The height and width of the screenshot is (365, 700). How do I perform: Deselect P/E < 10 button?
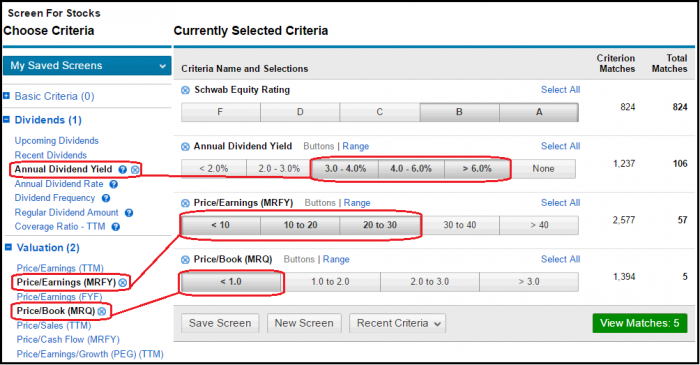pos(221,225)
